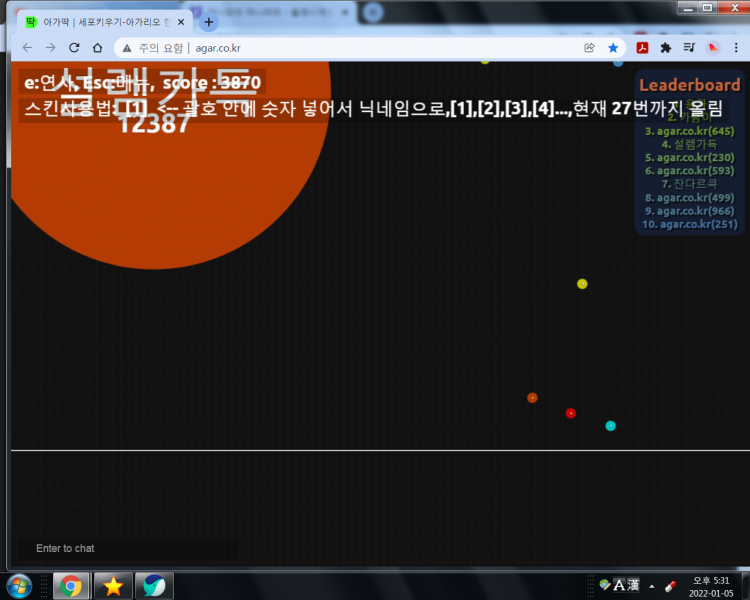Viewport: 750px width, 600px height.
Task: Open the yellow star taskbar app
Action: [x=113, y=586]
